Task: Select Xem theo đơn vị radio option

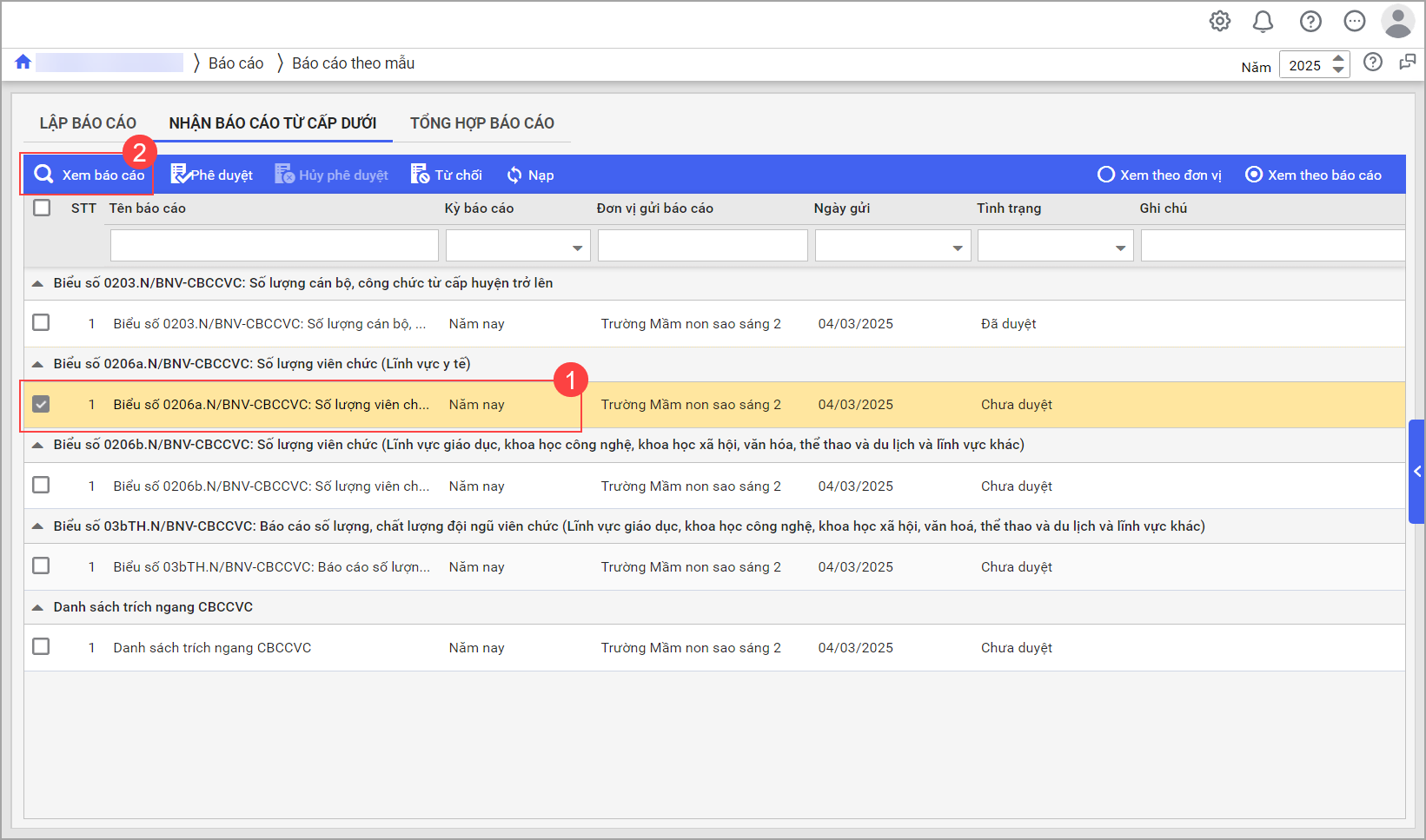Action: pos(1106,175)
